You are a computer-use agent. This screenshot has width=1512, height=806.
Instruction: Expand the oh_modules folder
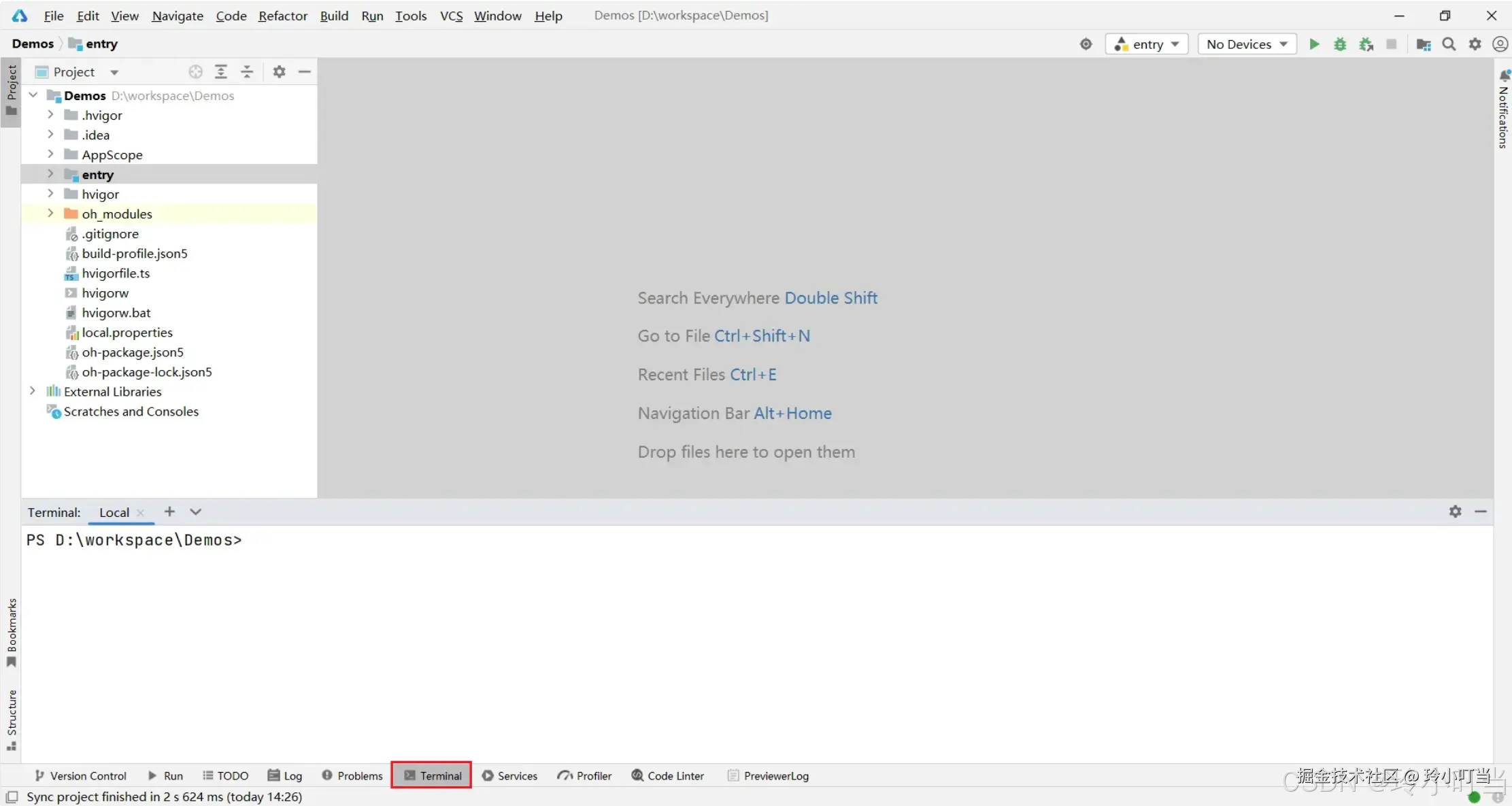50,214
